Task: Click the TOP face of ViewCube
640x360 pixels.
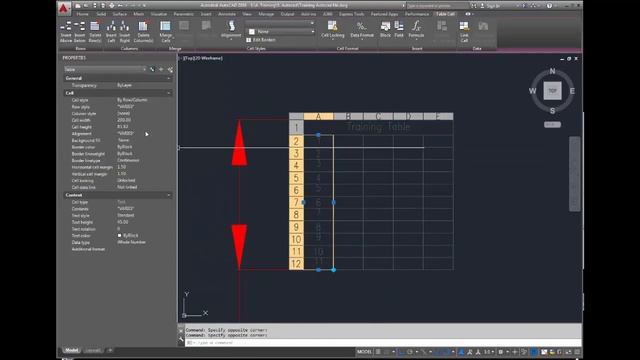Action: click(x=552, y=91)
